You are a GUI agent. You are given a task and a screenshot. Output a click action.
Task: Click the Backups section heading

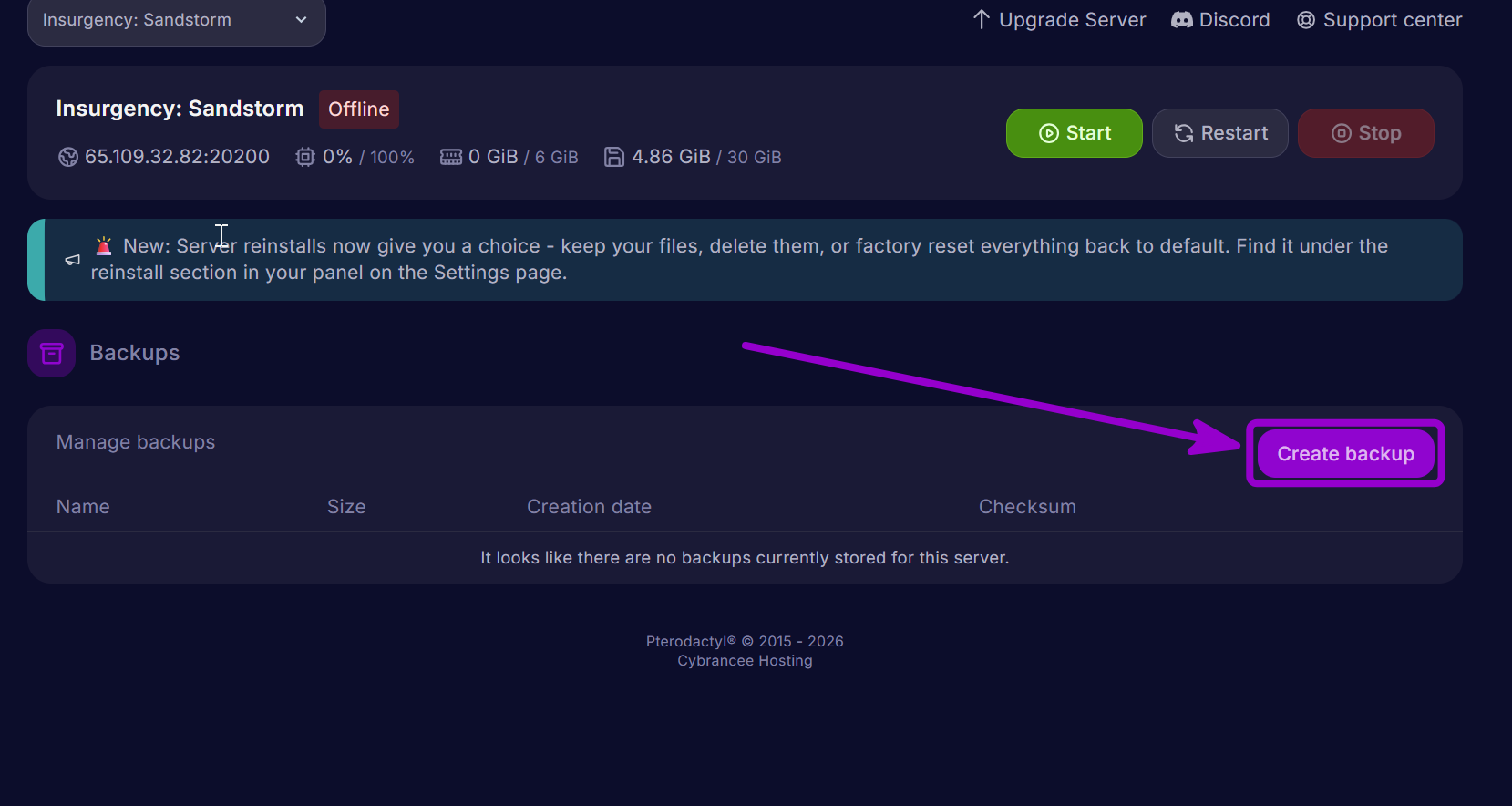pos(135,353)
